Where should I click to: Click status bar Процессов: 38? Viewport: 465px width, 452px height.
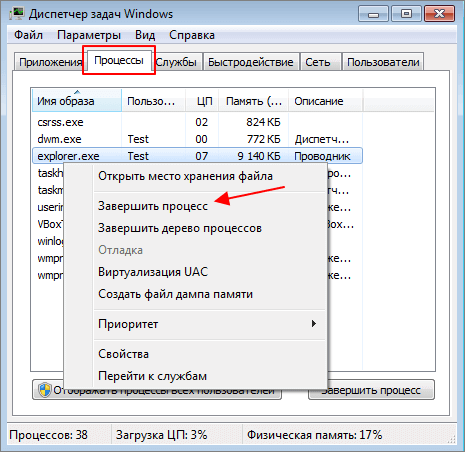[48, 435]
